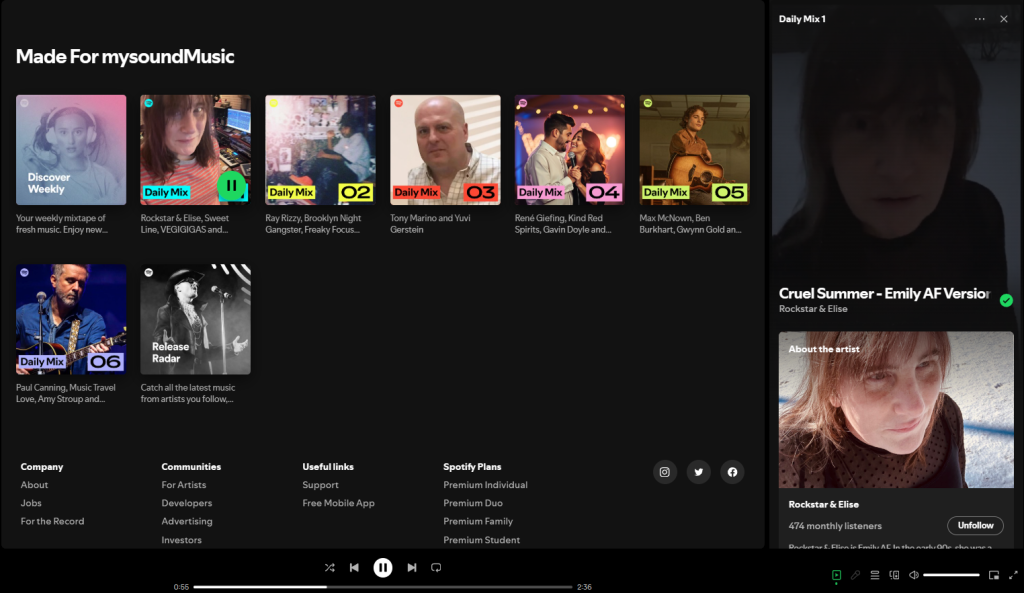
Task: Click the Developers footer link
Action: click(x=187, y=503)
